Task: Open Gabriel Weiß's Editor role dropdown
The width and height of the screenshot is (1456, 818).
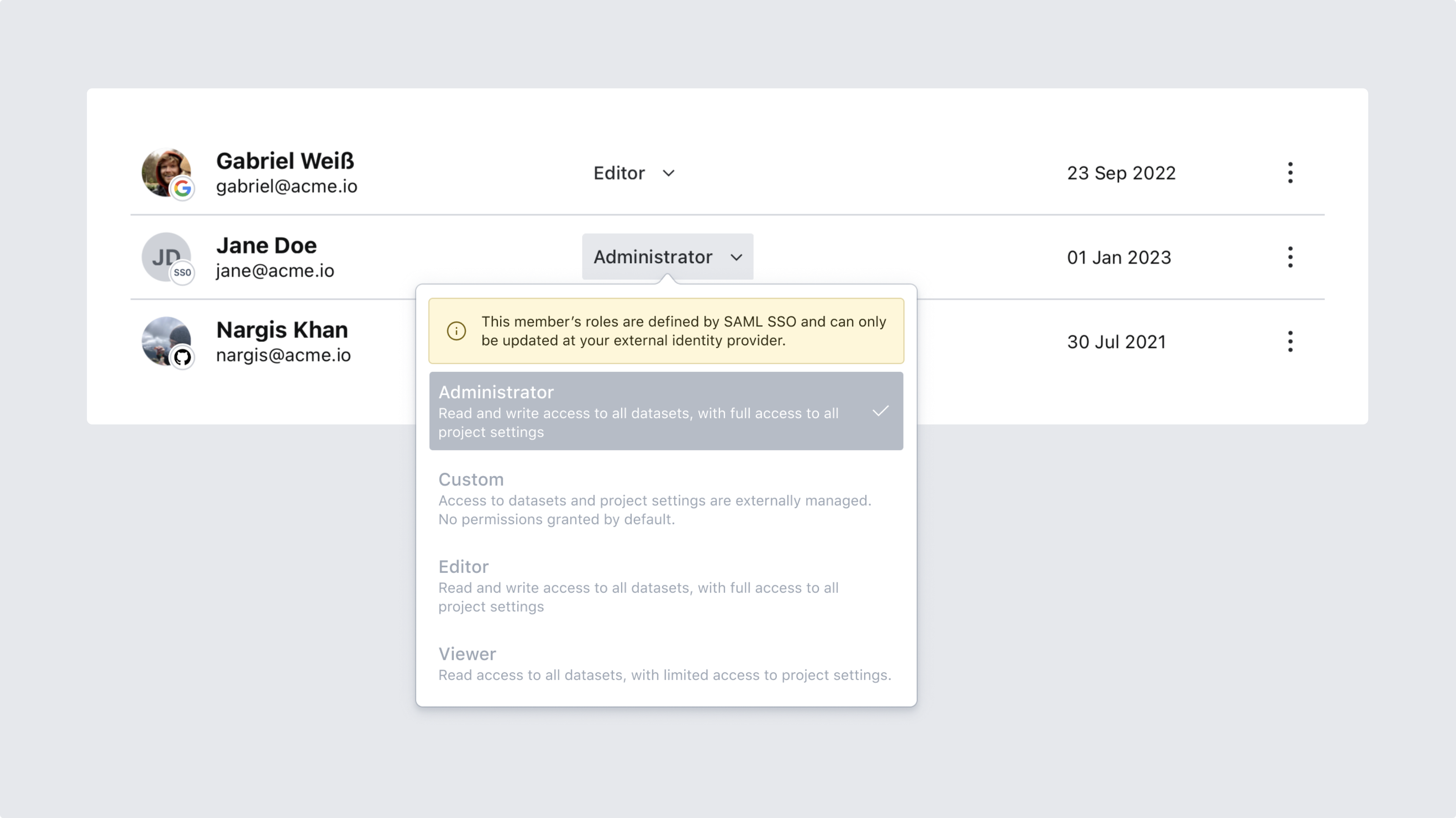Action: (634, 173)
